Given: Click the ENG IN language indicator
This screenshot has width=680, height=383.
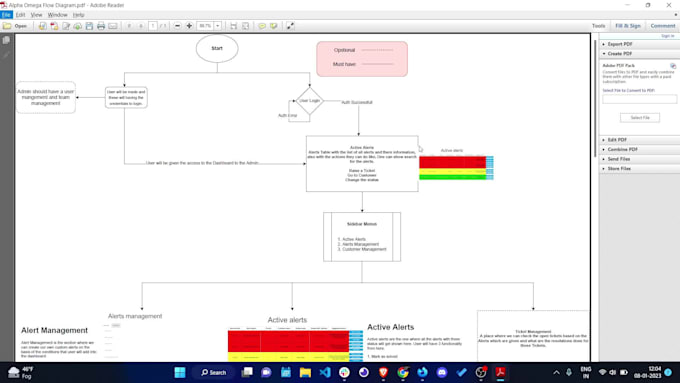Looking at the screenshot, I should (585, 373).
